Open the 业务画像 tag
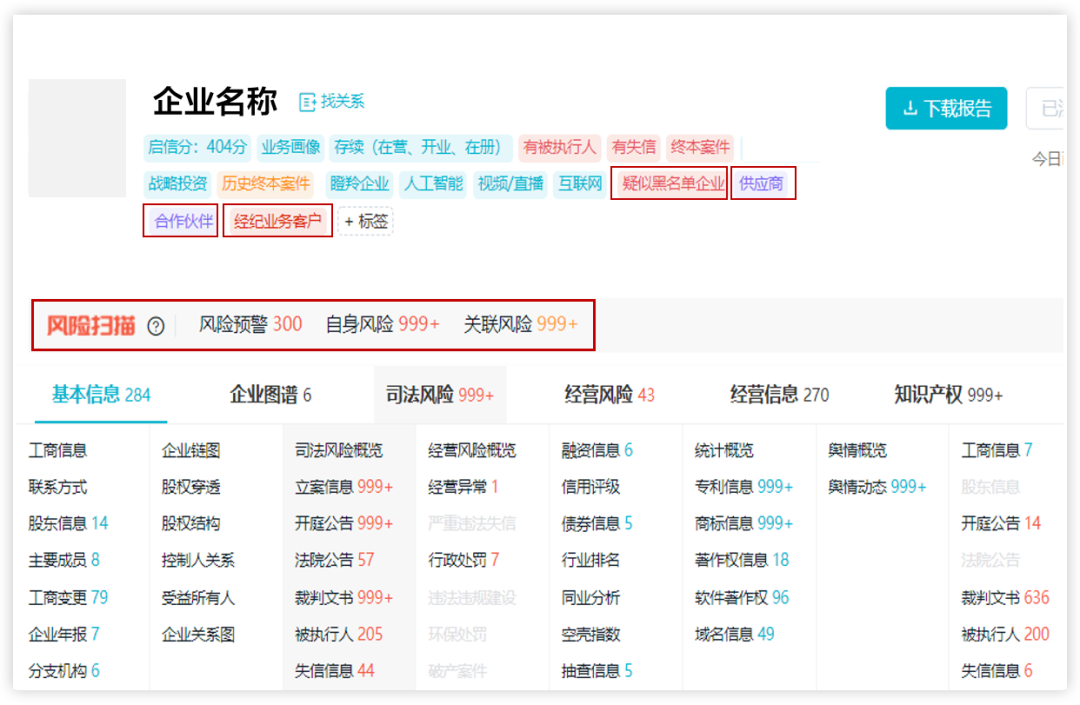The width and height of the screenshot is (1080, 705). (x=291, y=147)
